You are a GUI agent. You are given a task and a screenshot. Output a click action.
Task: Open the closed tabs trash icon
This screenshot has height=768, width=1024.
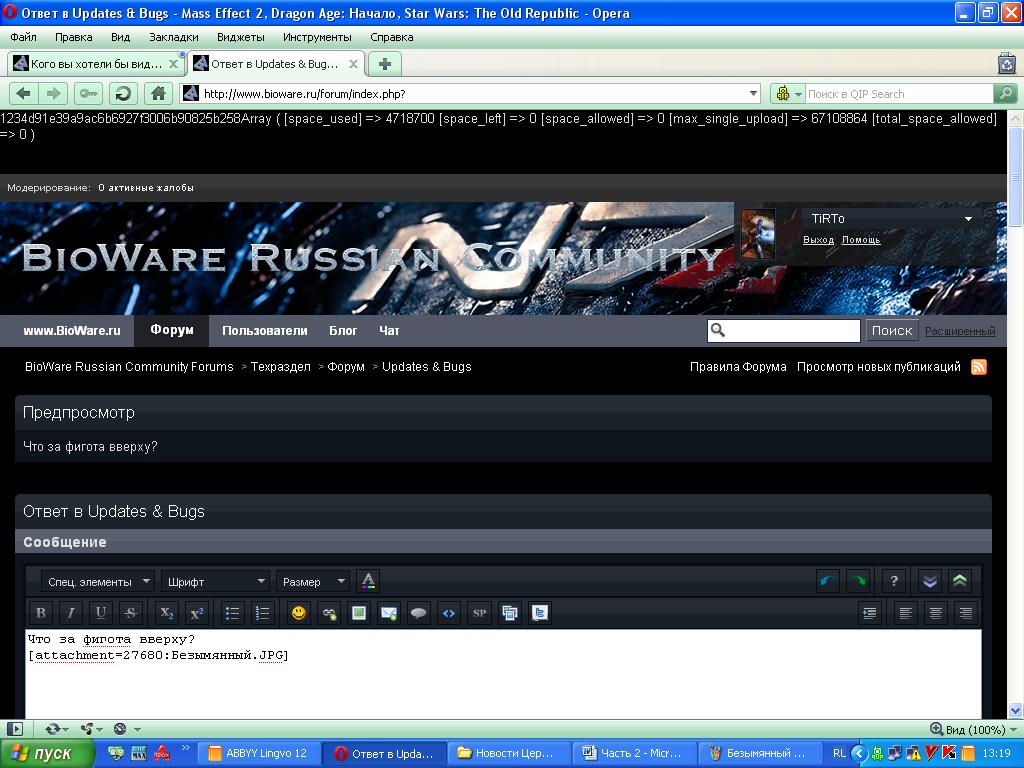point(1007,63)
